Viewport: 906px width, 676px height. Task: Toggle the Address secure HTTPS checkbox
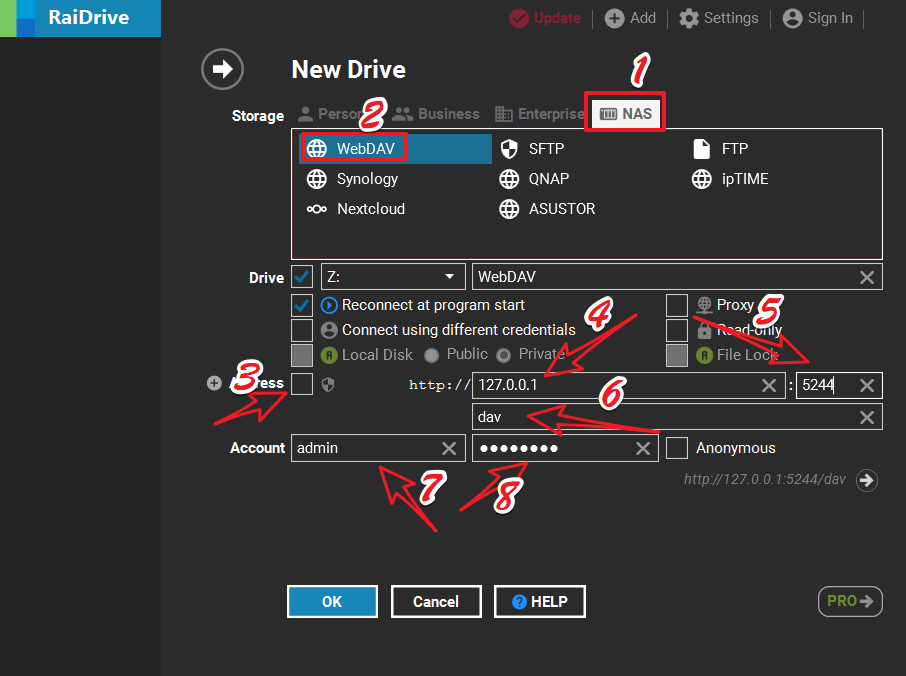(302, 384)
